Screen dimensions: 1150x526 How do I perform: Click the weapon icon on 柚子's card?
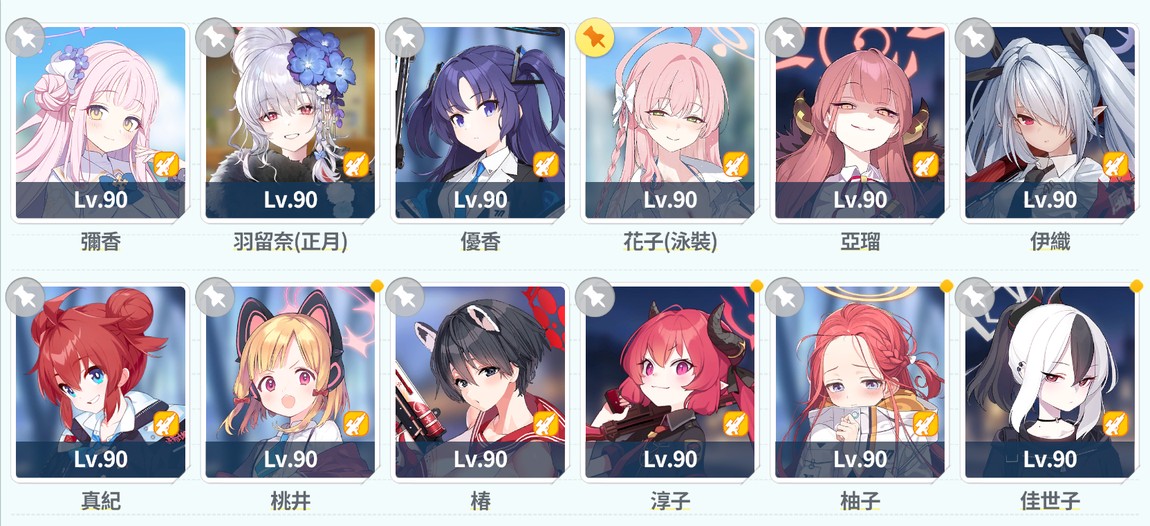click(926, 424)
